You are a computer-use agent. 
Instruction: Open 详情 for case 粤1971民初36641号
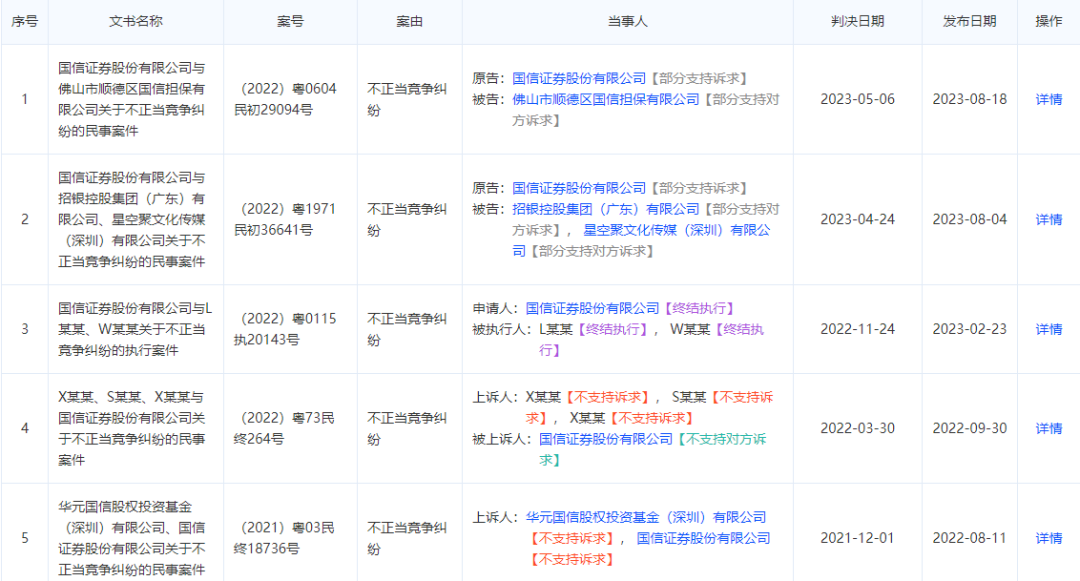point(1048,220)
